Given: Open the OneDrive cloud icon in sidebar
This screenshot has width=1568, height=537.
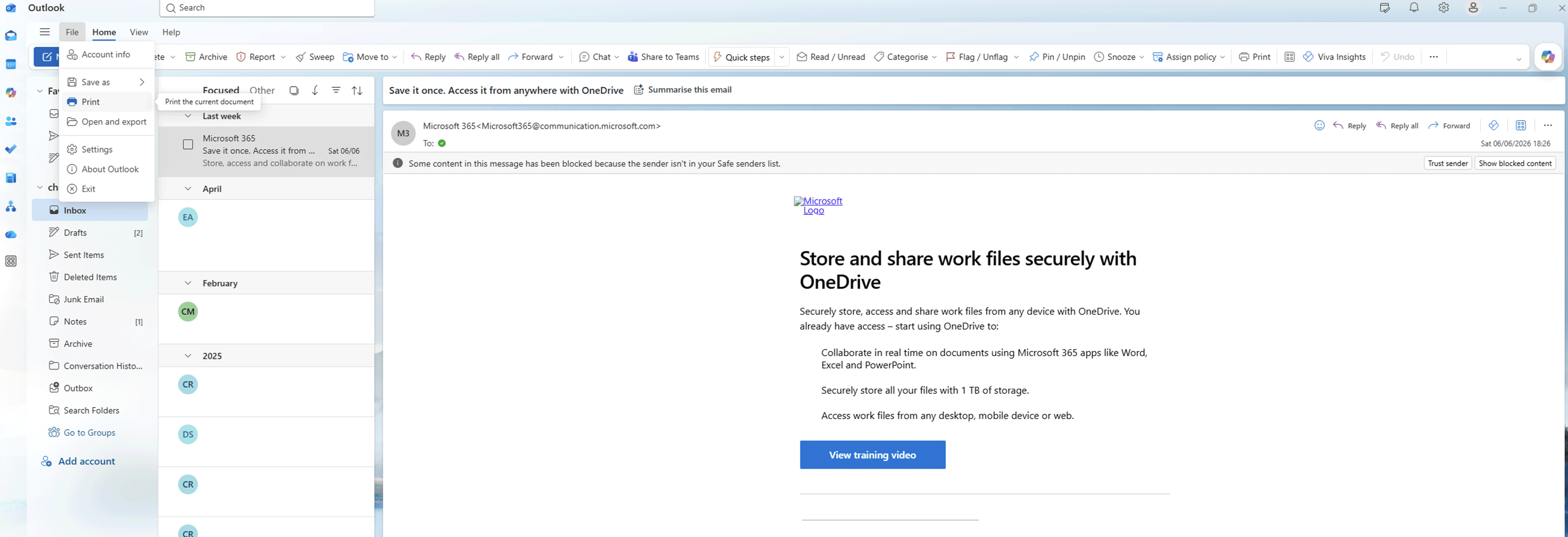Looking at the screenshot, I should tap(11, 235).
